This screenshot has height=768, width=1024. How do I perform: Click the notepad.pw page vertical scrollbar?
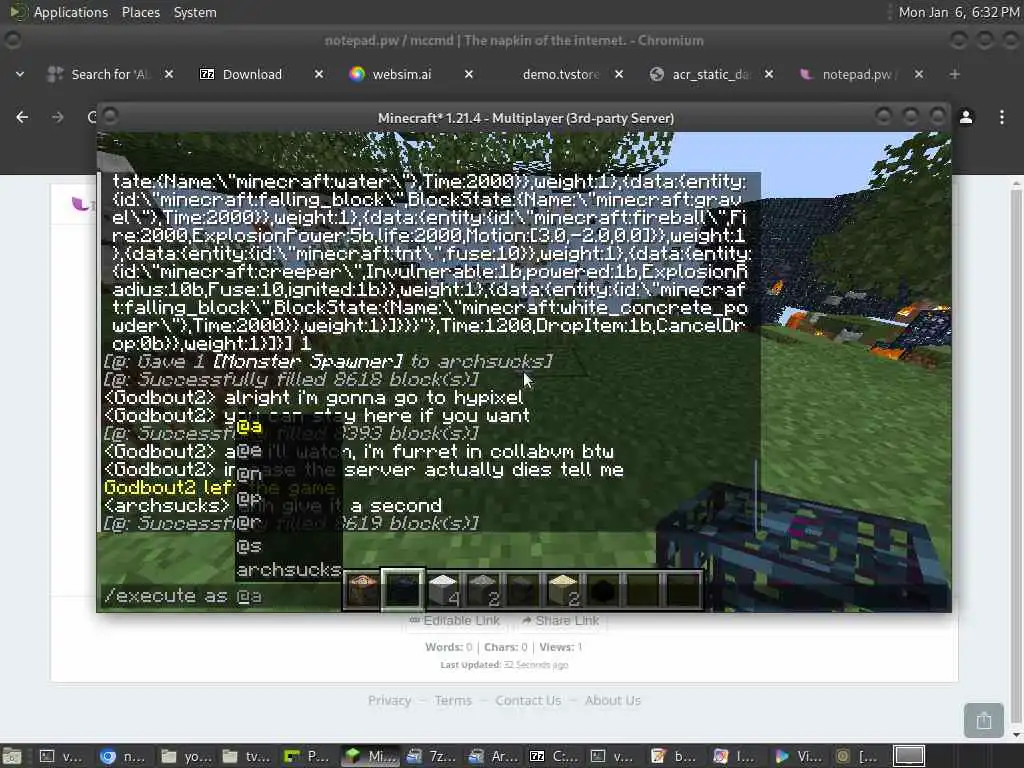pyautogui.click(x=1016, y=457)
